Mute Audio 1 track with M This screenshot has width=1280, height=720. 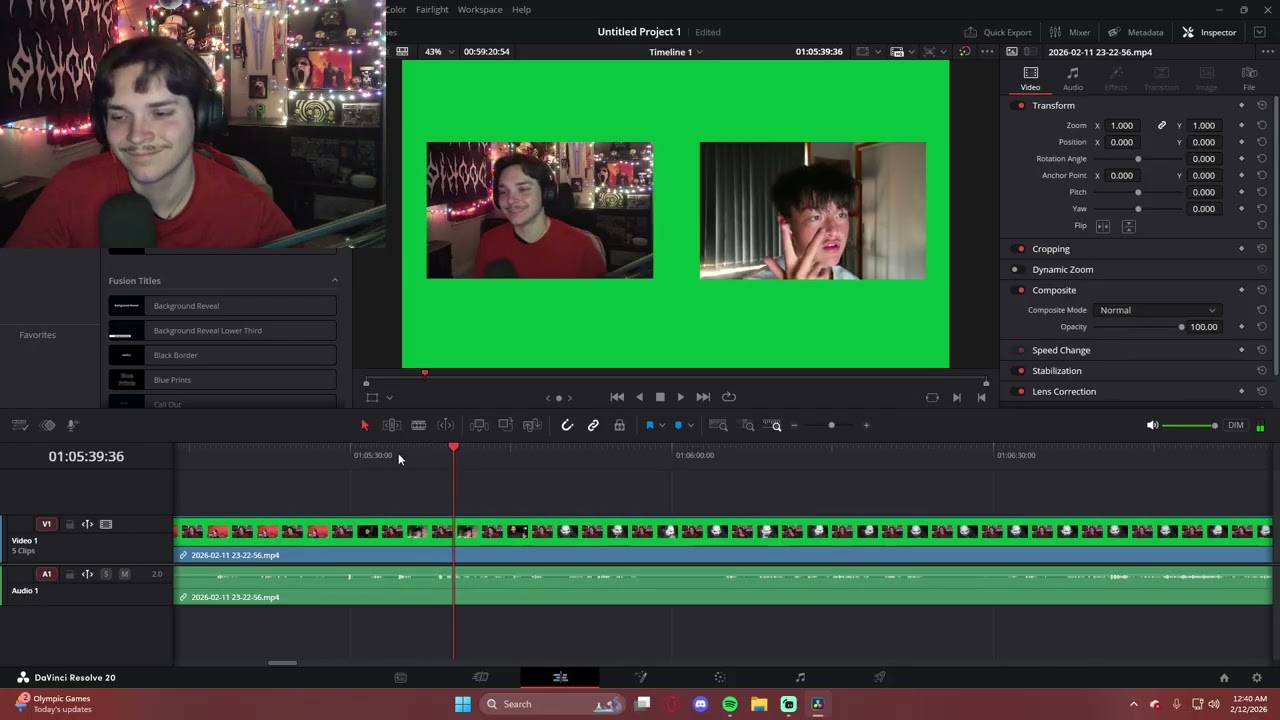(x=124, y=574)
